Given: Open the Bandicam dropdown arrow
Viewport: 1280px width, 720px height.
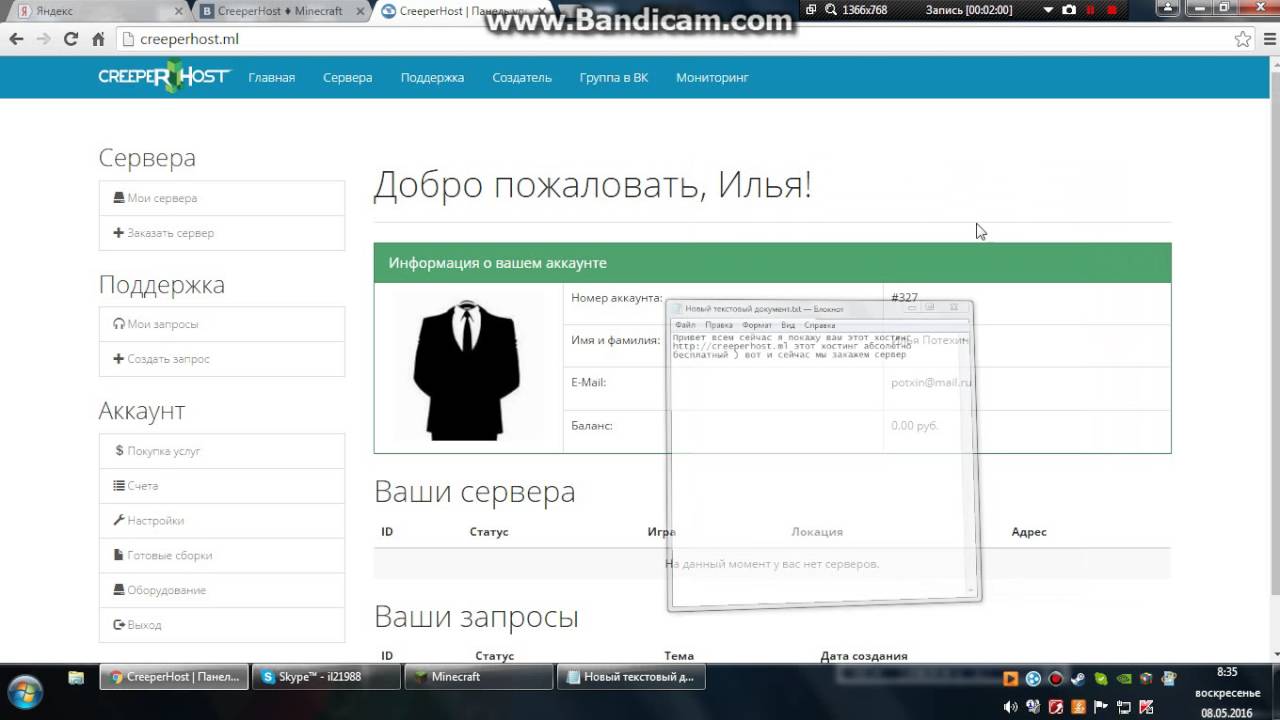Looking at the screenshot, I should pos(1048,10).
